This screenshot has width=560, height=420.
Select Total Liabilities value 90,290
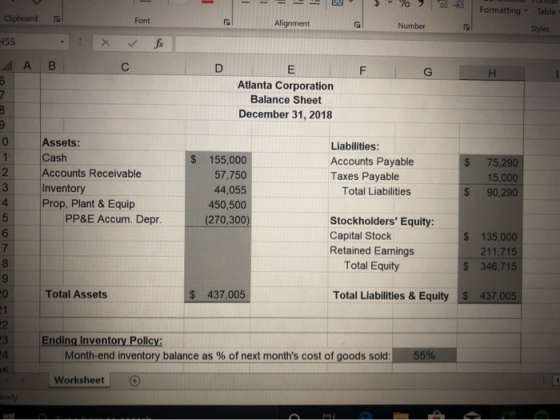491,192
